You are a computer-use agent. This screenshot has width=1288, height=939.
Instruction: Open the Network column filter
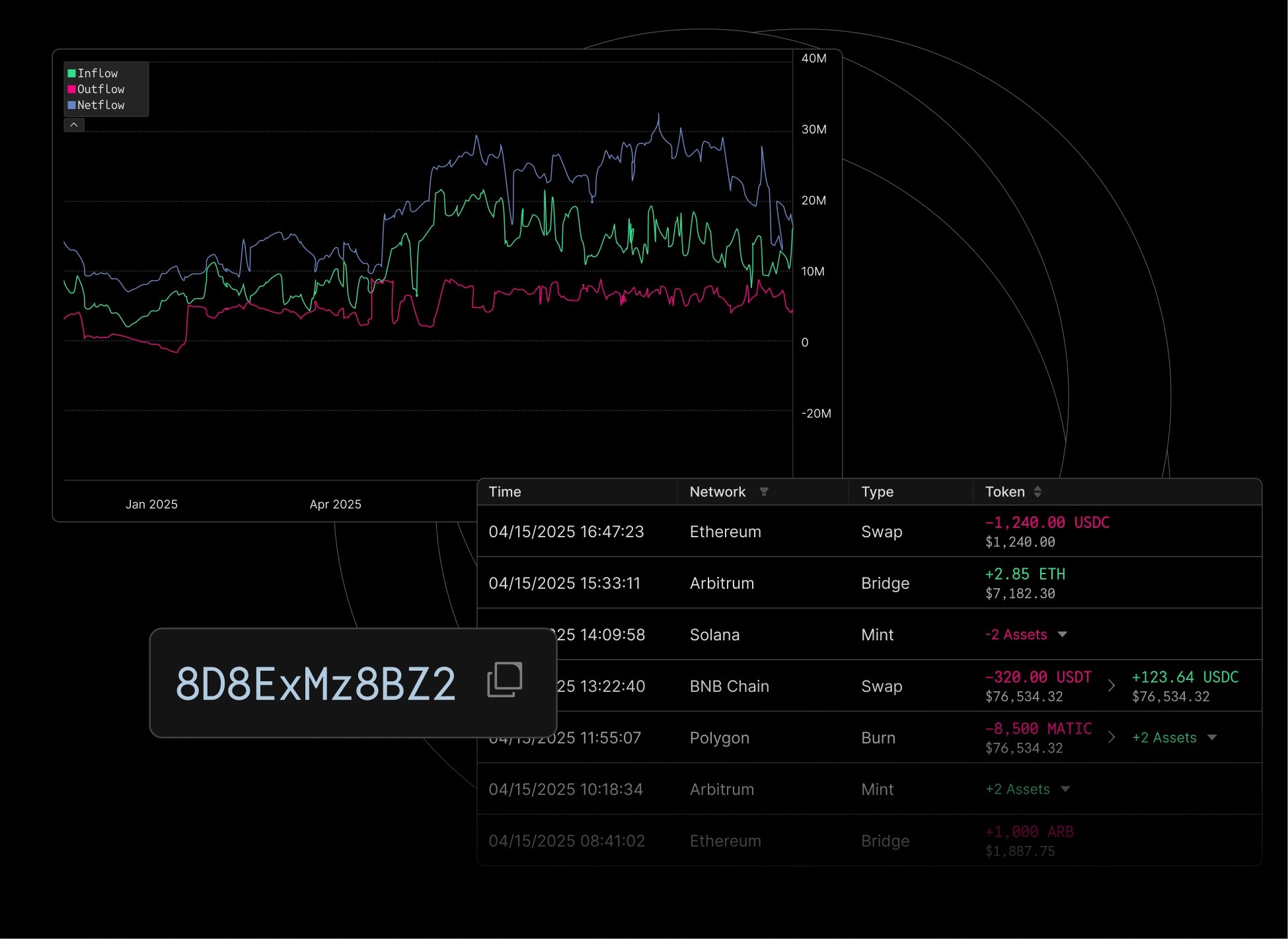[x=764, y=492]
